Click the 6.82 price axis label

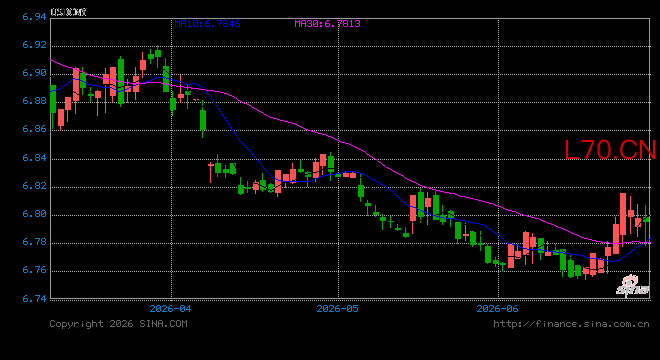click(34, 186)
